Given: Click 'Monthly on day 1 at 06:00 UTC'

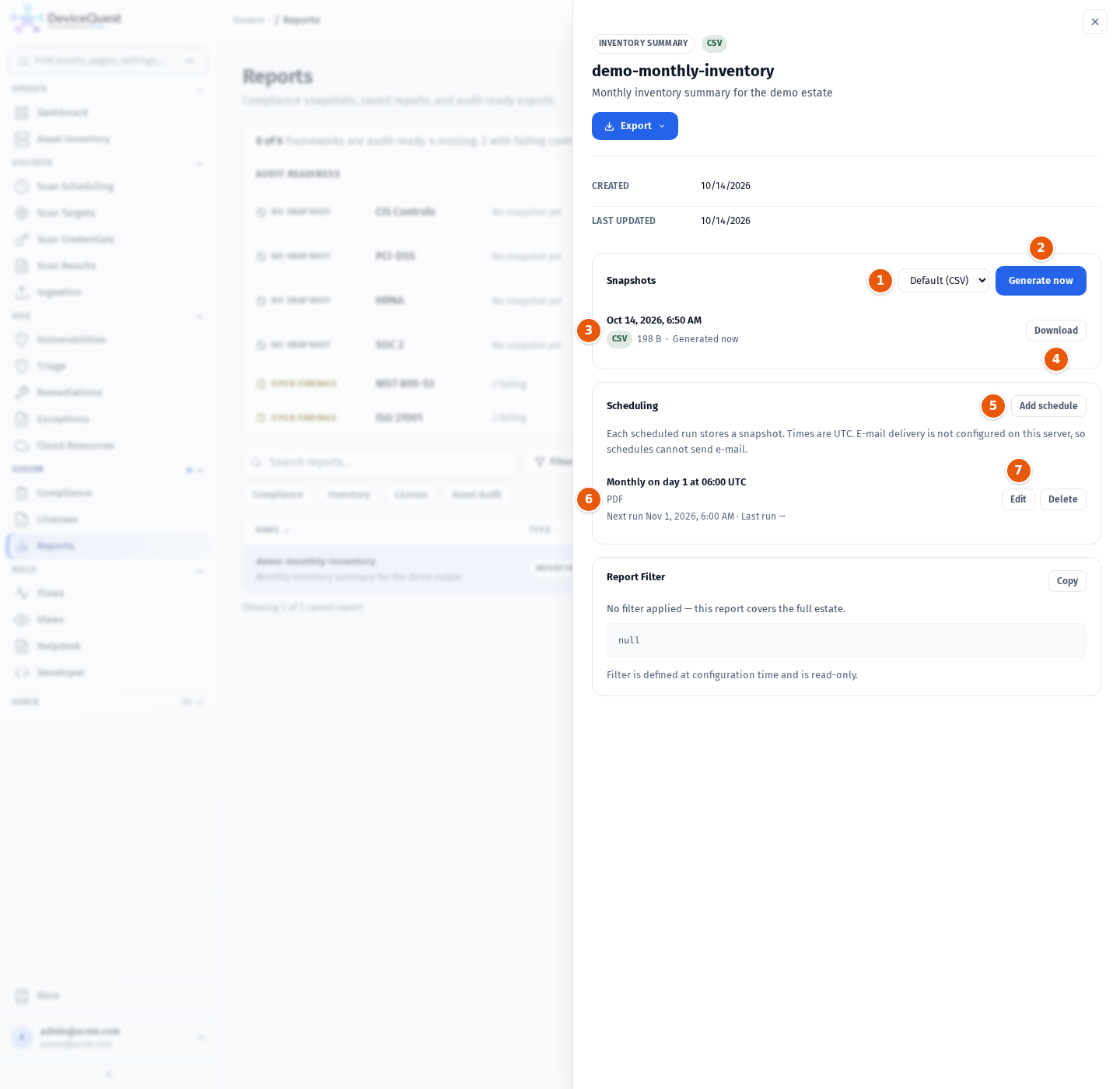Looking at the screenshot, I should coord(677,482).
